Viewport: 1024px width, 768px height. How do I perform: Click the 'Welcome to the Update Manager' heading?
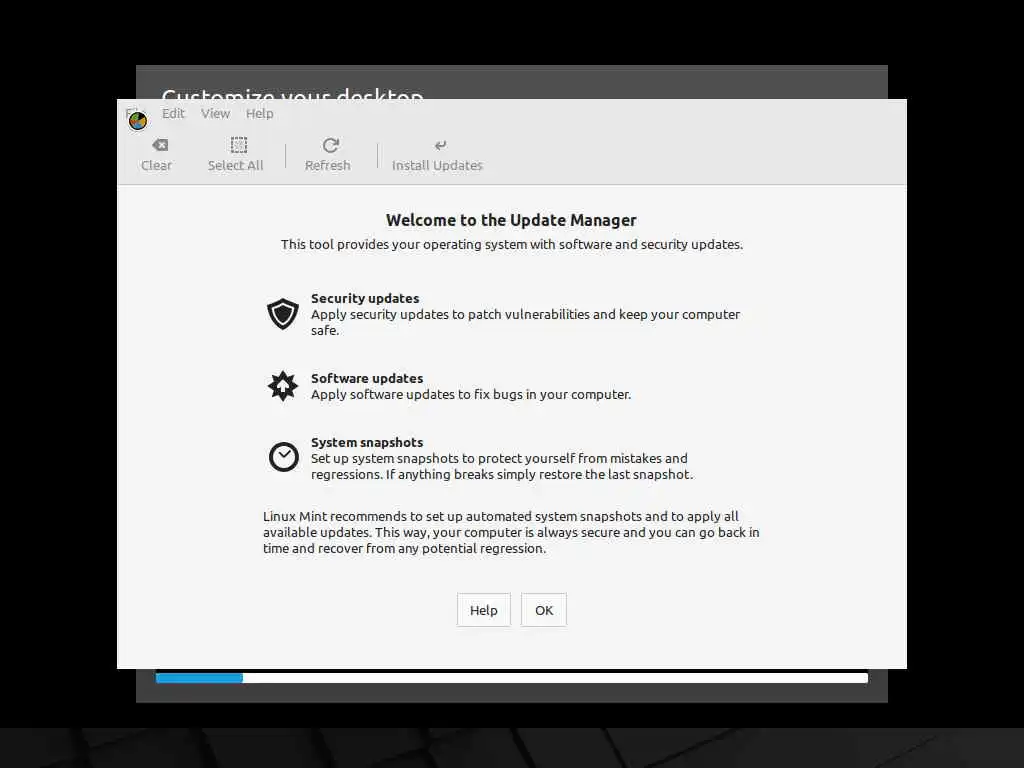click(x=511, y=220)
